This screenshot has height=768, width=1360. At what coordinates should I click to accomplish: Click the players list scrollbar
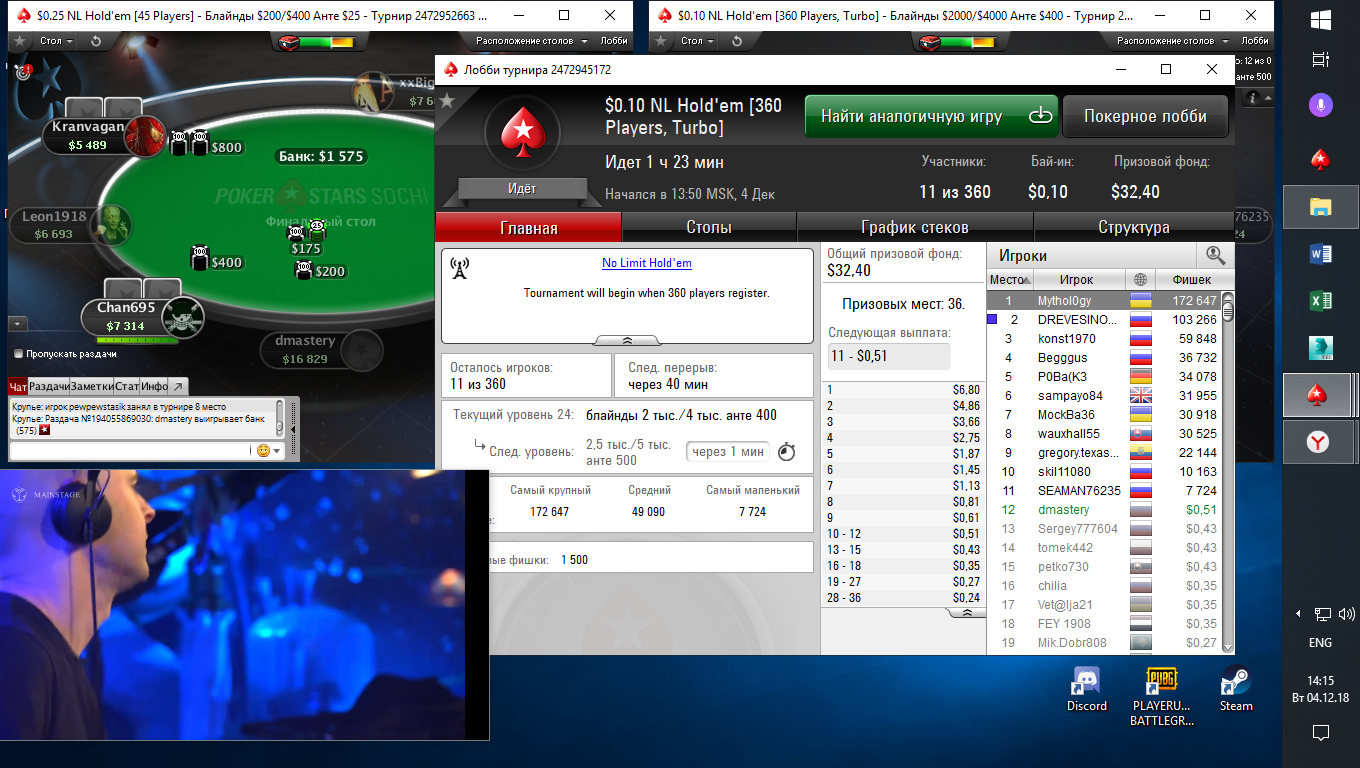click(x=1228, y=472)
